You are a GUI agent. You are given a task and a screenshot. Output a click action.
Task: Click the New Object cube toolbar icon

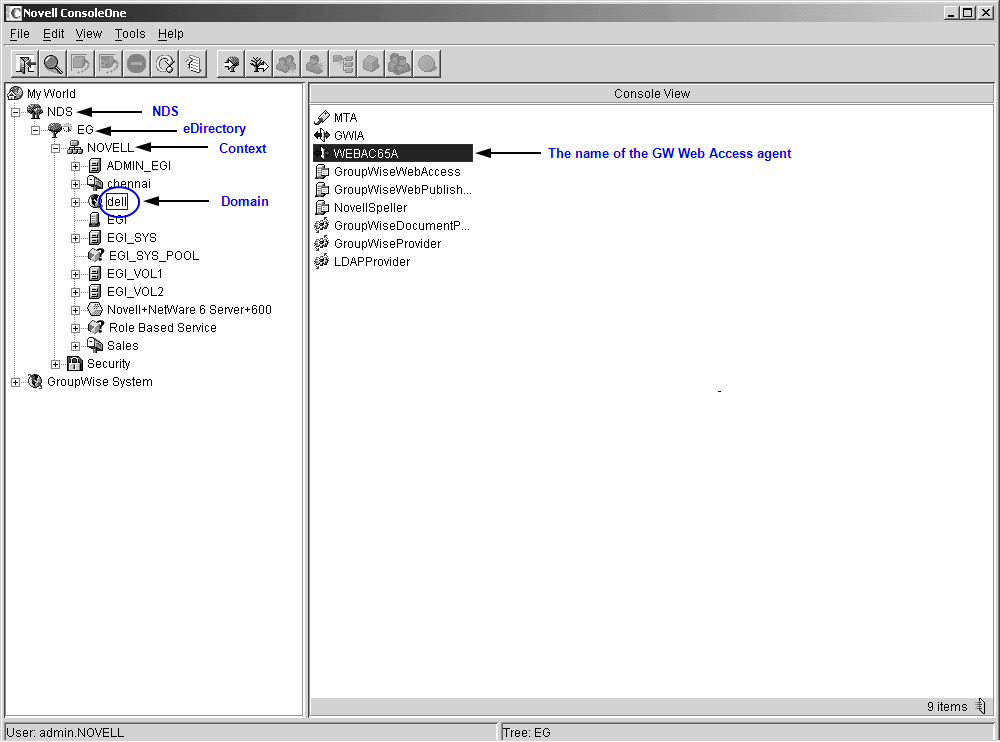[371, 64]
